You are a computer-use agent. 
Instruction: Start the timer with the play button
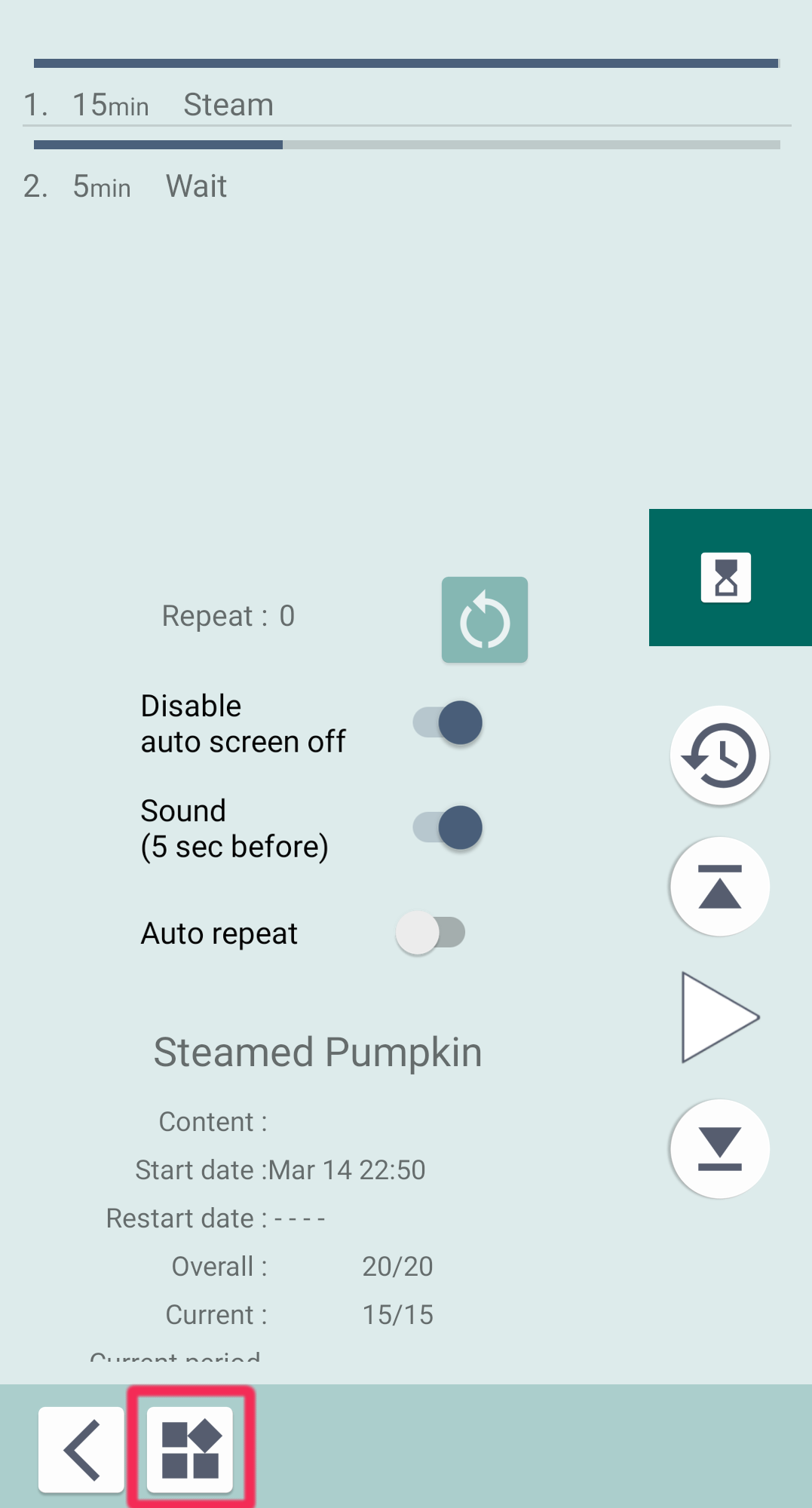718,1017
